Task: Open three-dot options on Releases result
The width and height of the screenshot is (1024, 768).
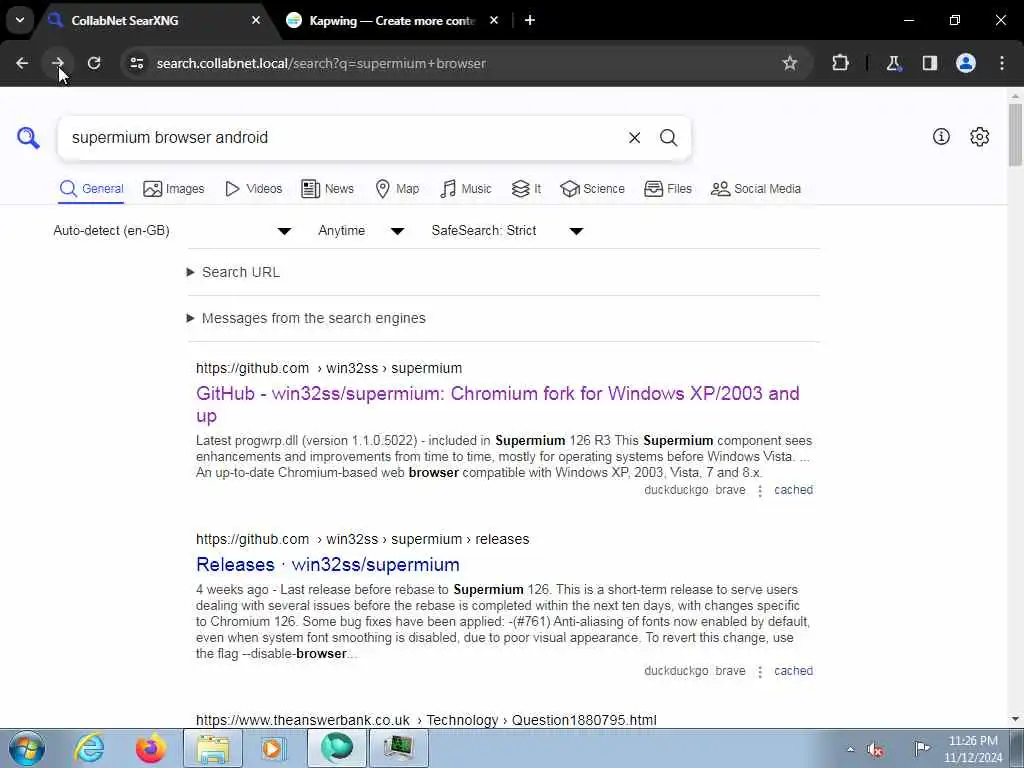Action: pyautogui.click(x=760, y=672)
